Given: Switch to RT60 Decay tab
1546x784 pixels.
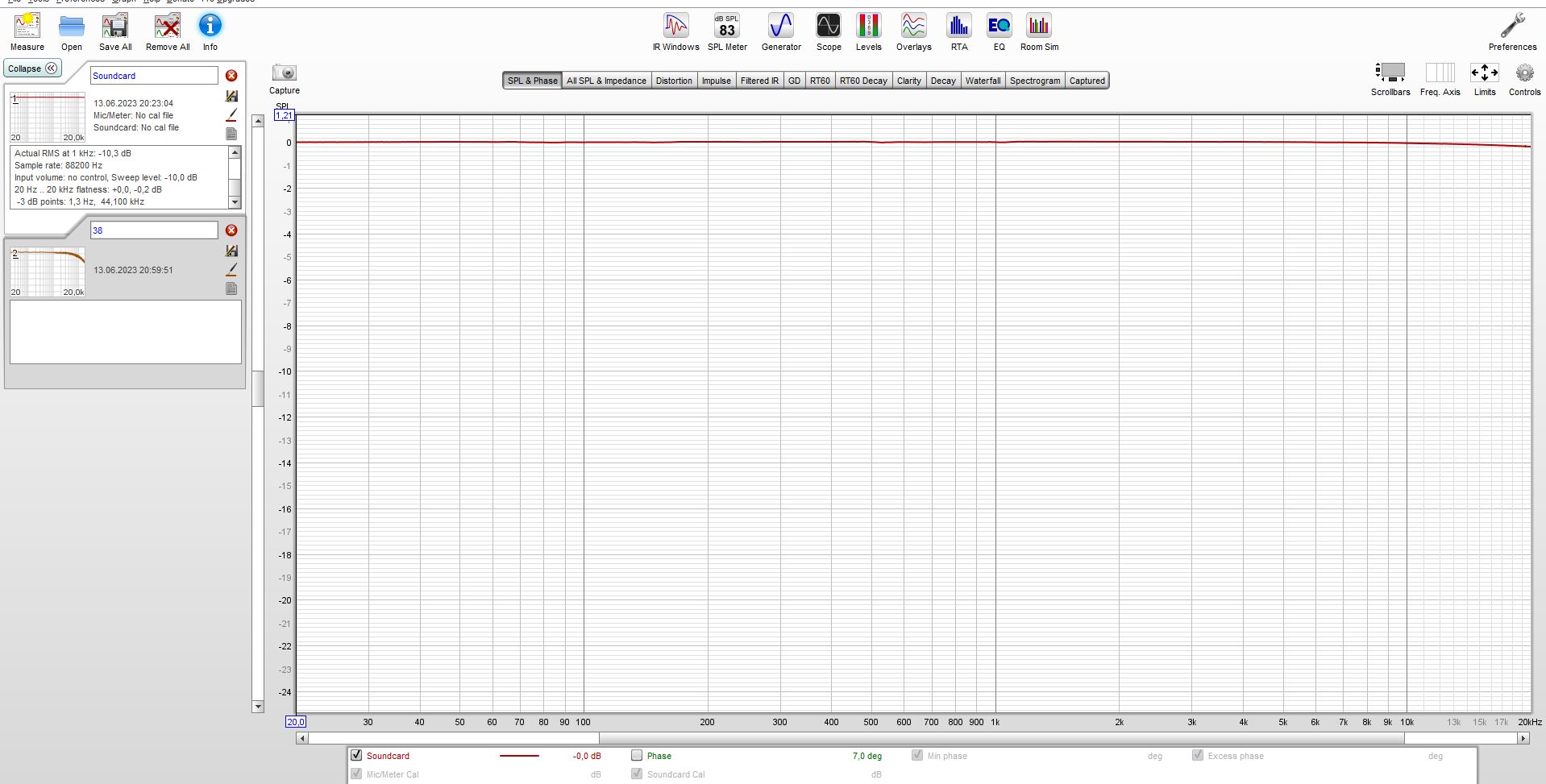Looking at the screenshot, I should pyautogui.click(x=863, y=81).
